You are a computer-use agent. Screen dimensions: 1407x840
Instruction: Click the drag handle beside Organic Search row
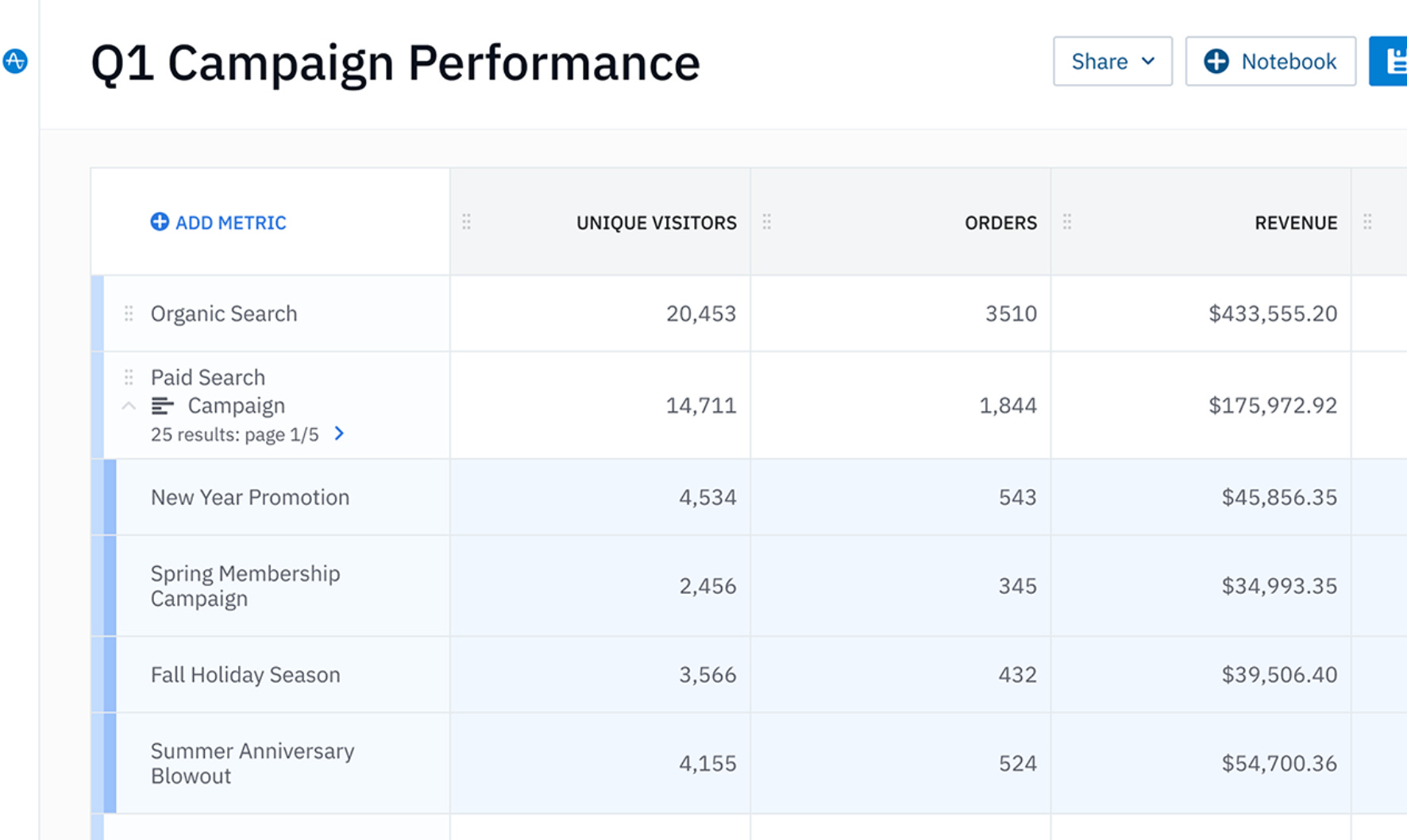coord(129,314)
